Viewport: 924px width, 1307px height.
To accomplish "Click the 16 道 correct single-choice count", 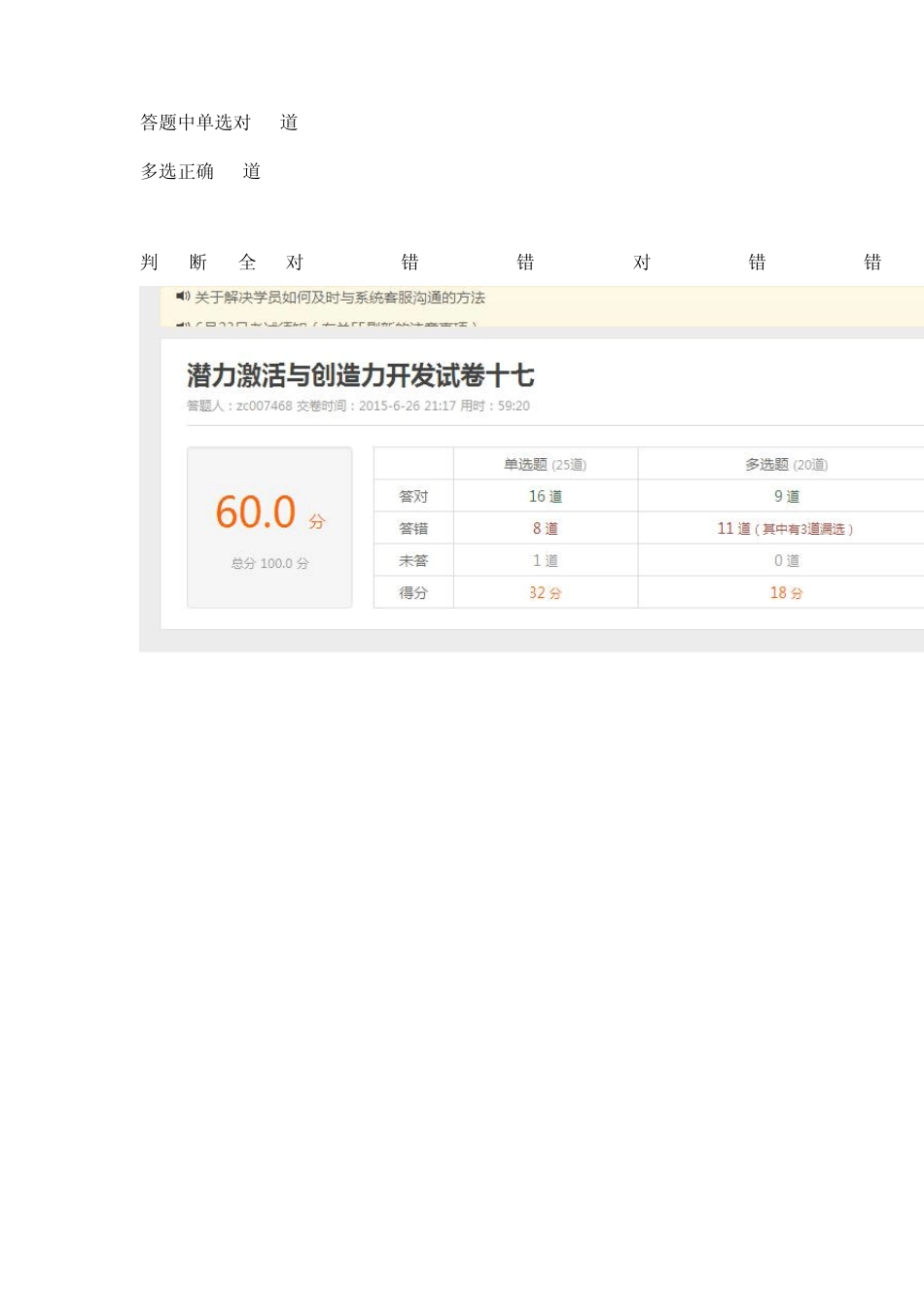I will point(545,496).
